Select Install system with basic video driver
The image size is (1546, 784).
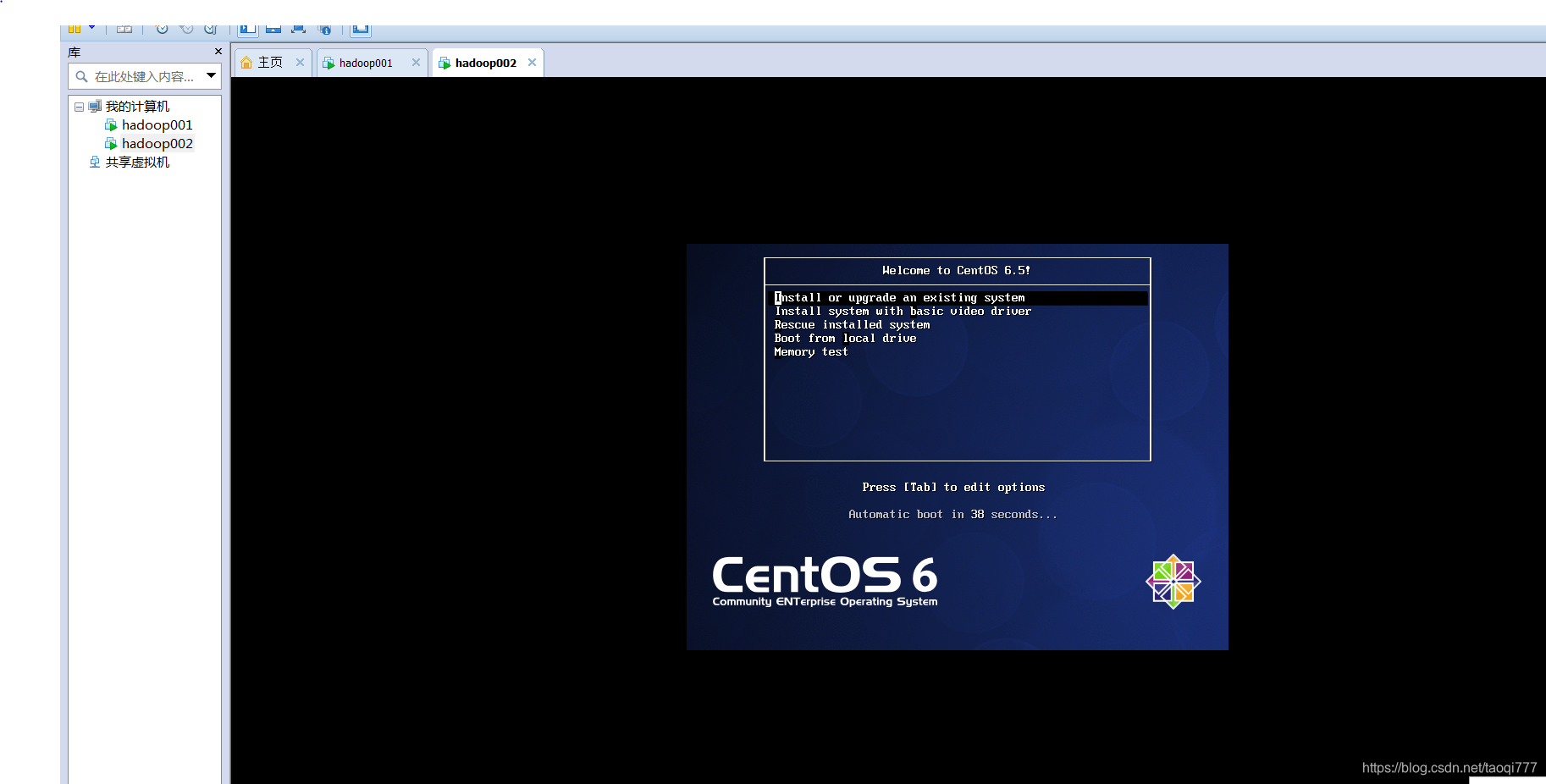pyautogui.click(x=903, y=312)
